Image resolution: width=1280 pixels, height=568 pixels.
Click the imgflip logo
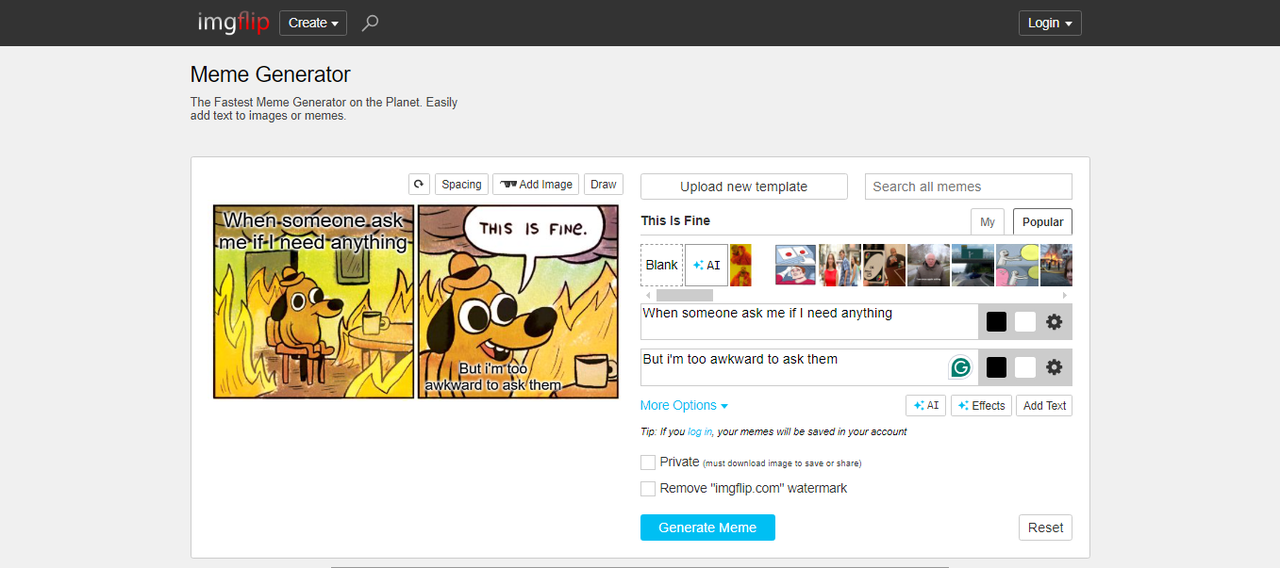[233, 22]
